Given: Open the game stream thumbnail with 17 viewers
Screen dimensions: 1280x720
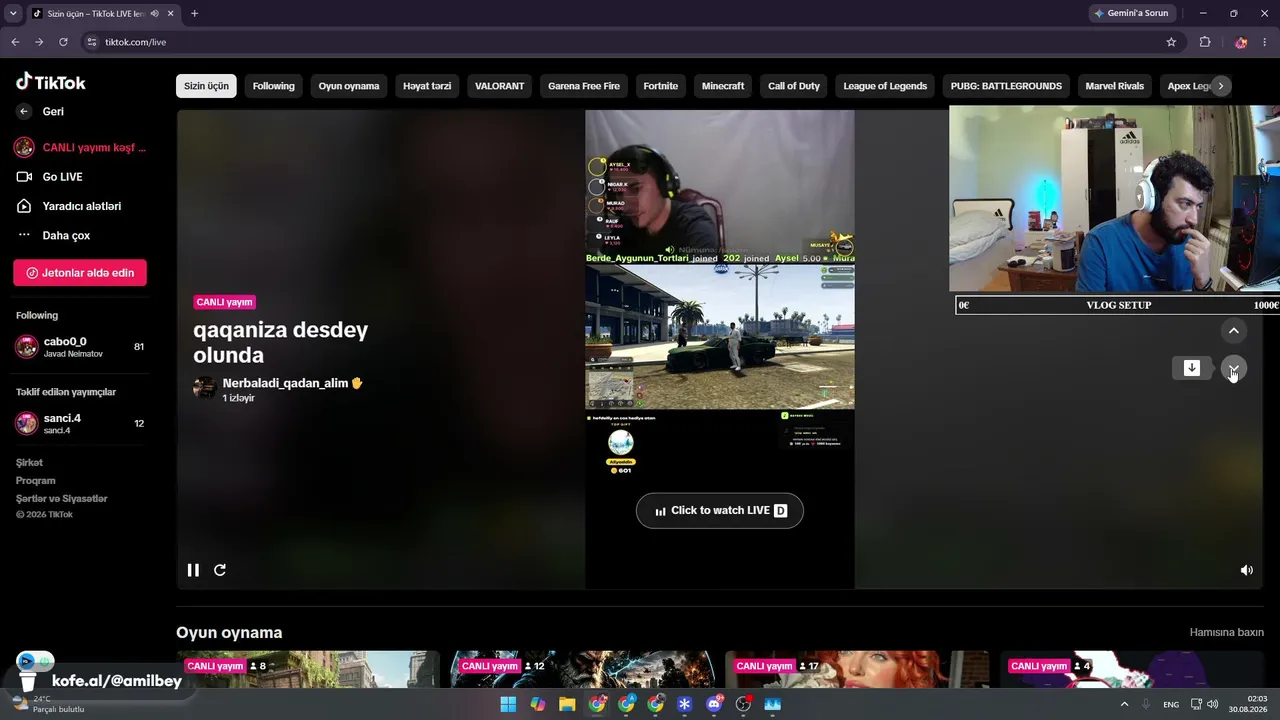Looking at the screenshot, I should pyautogui.click(x=857, y=669).
